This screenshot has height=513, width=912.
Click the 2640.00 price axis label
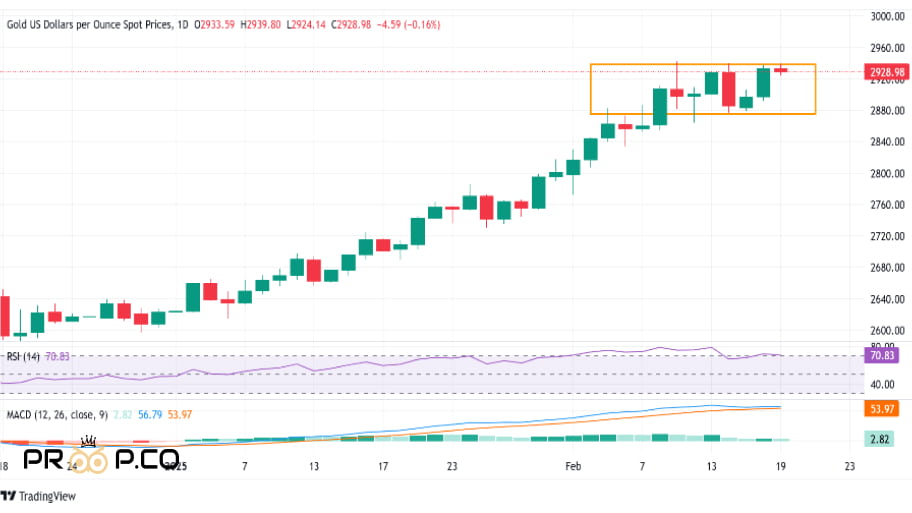coord(887,299)
